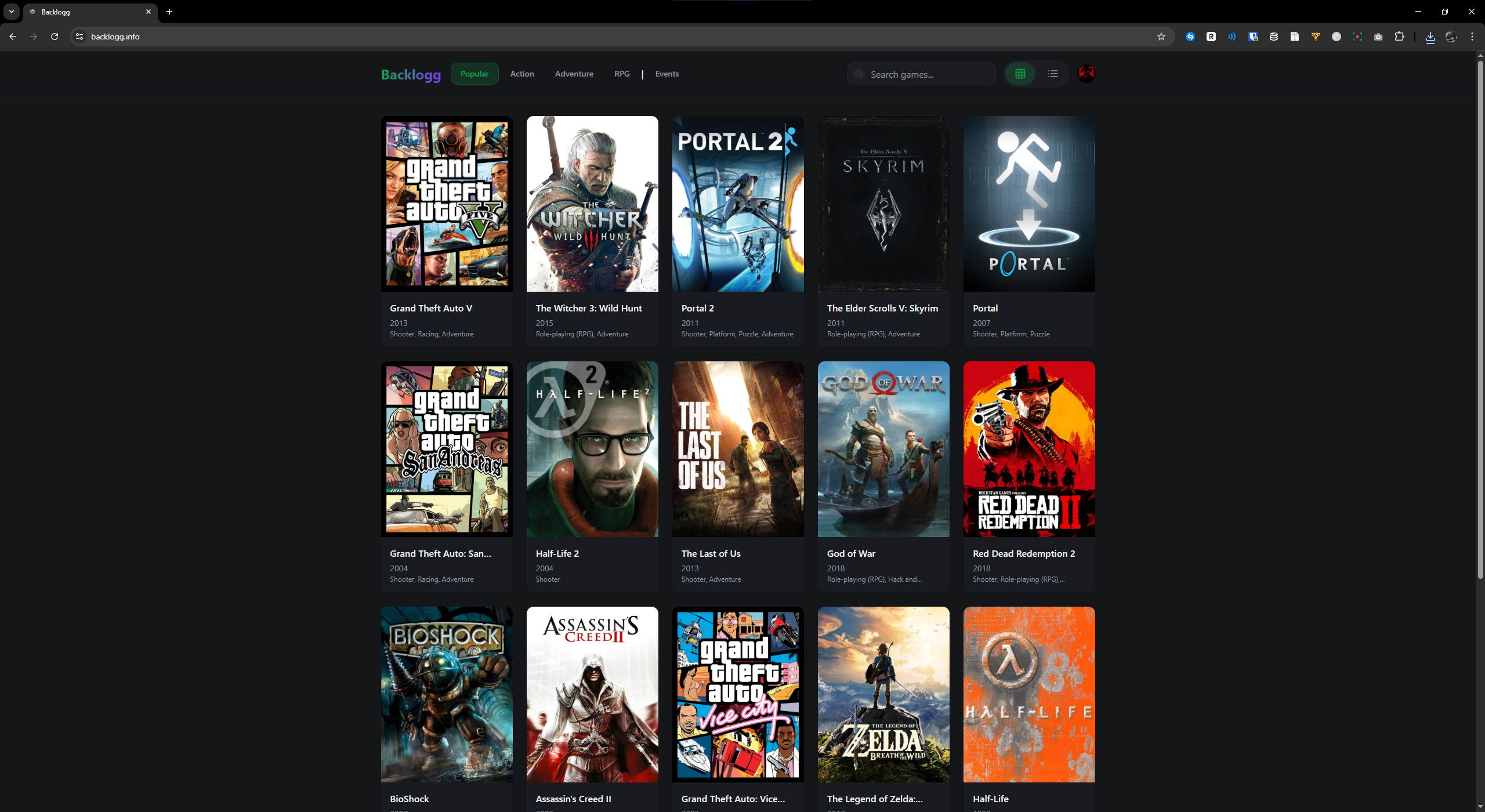Show browser downloads
Screen dimensions: 1485x812
coord(1430,37)
